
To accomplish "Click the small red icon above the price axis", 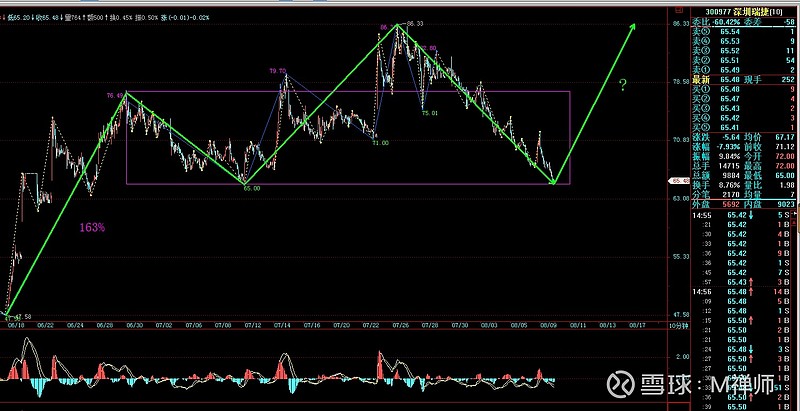I will click(678, 9).
